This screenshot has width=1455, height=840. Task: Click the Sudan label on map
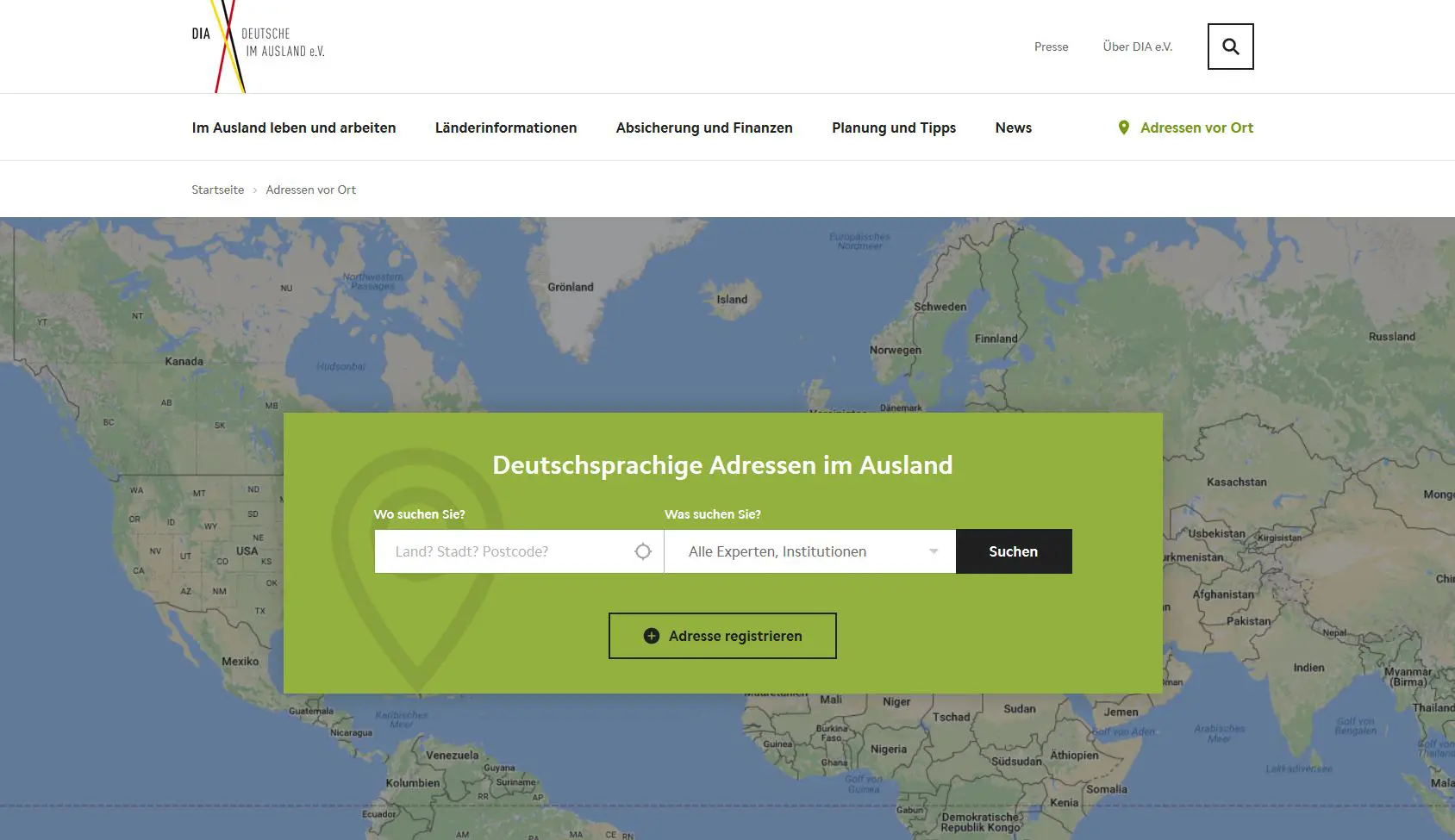pos(1019,708)
